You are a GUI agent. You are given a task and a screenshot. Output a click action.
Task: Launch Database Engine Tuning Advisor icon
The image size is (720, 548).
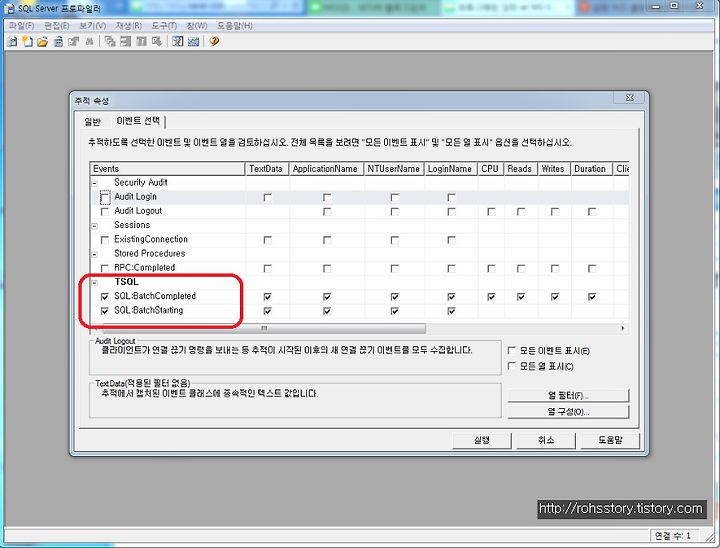click(x=178, y=42)
